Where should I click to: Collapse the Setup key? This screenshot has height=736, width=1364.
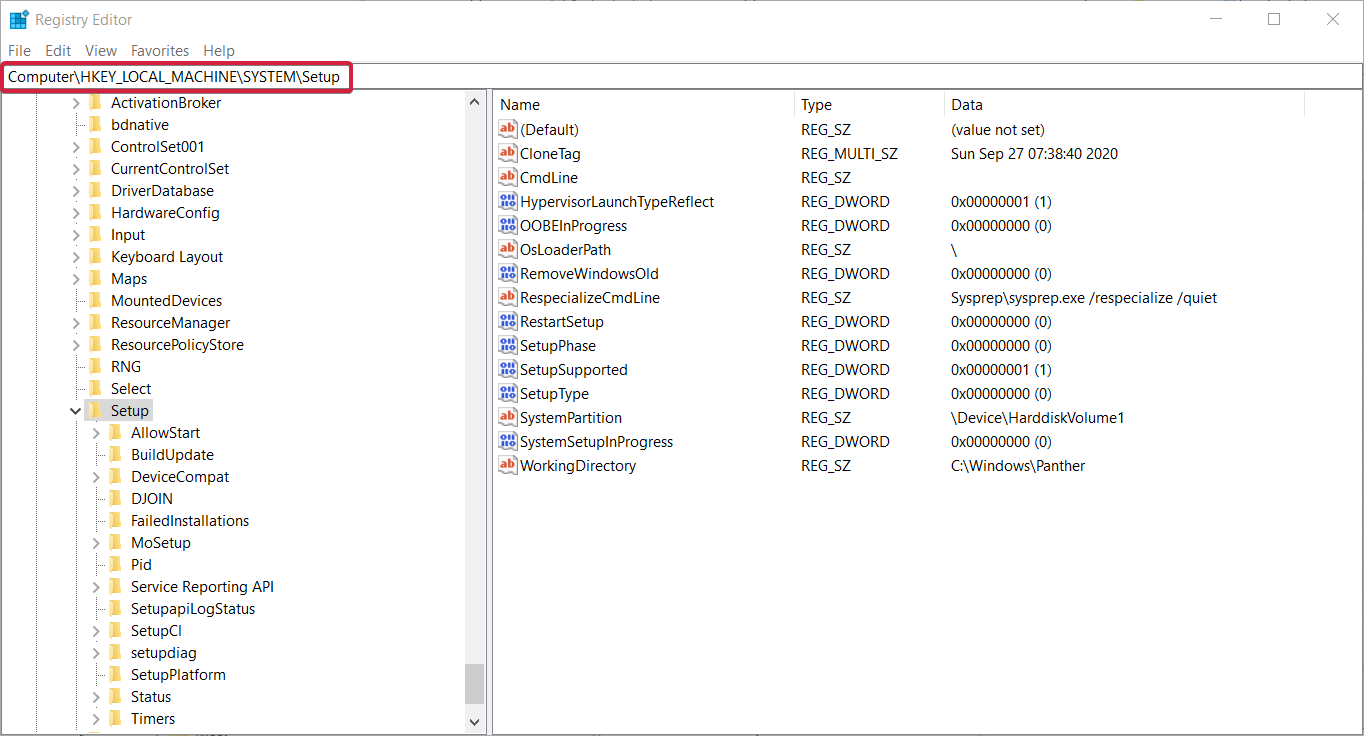(x=76, y=411)
